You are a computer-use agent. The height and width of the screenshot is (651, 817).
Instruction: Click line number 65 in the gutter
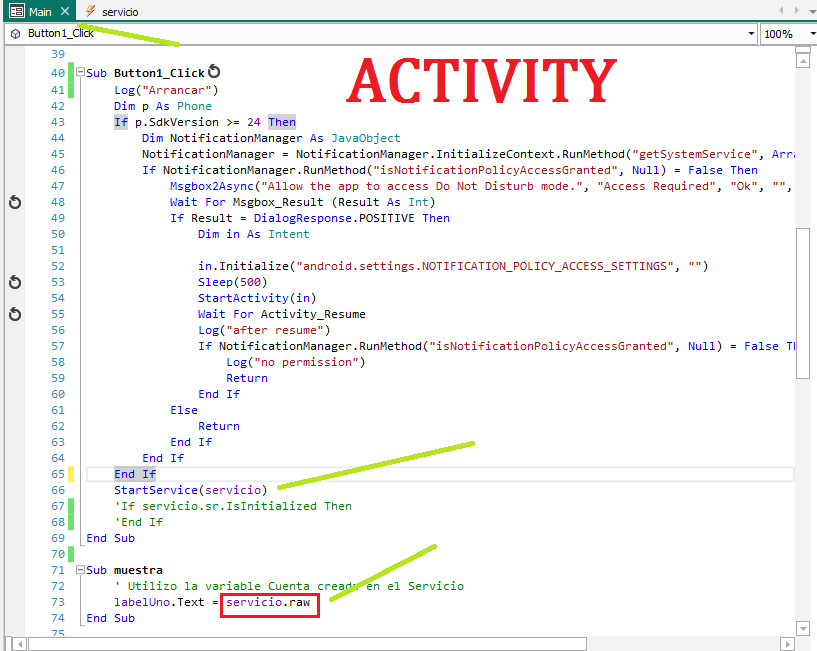(x=58, y=474)
